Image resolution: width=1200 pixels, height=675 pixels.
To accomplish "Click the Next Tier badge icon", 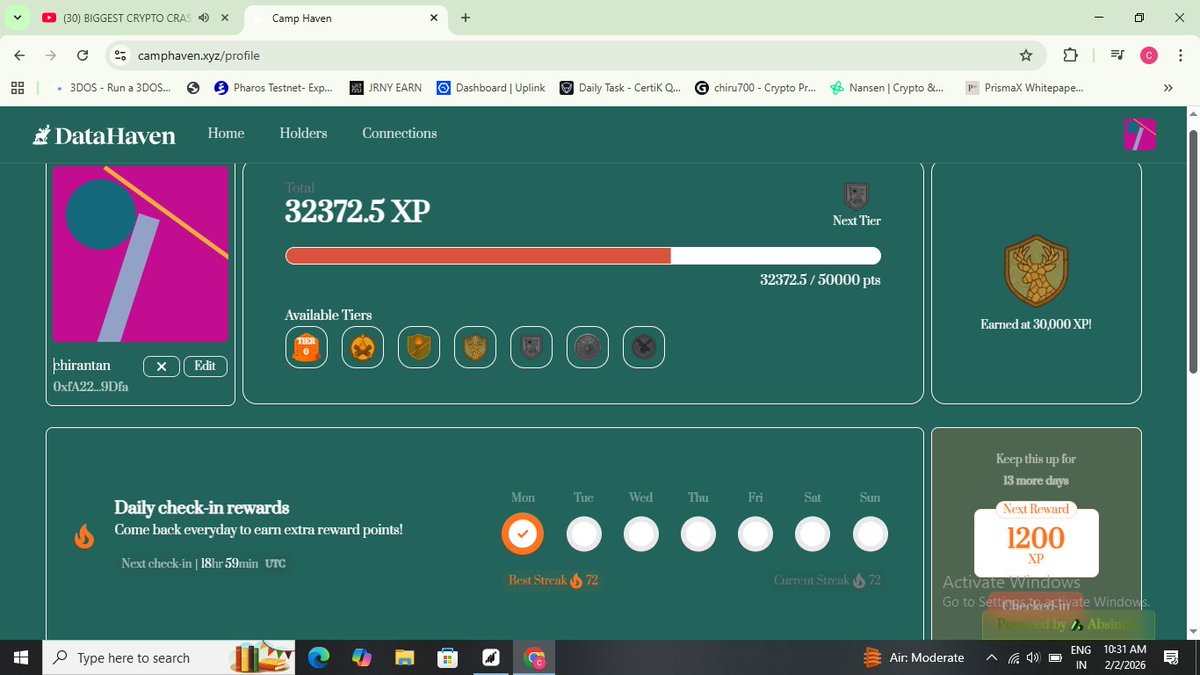I will pos(856,195).
